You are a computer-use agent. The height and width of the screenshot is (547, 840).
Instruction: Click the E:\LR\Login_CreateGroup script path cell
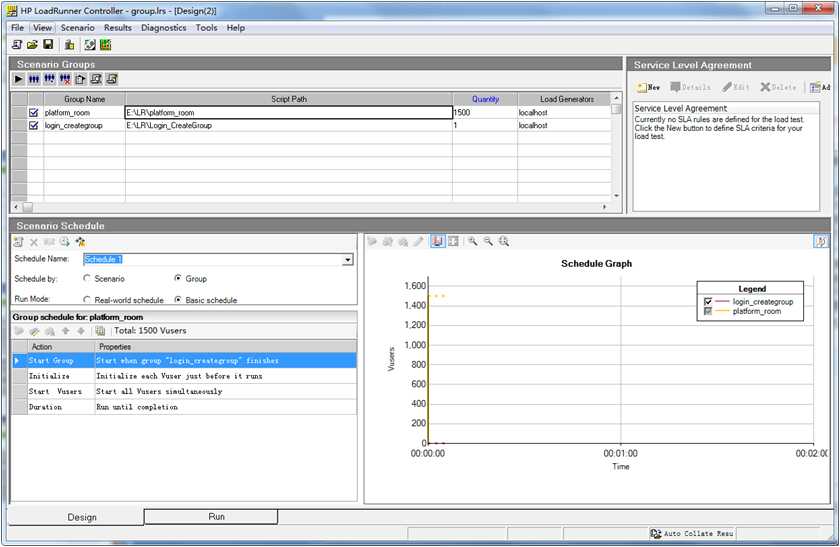289,125
